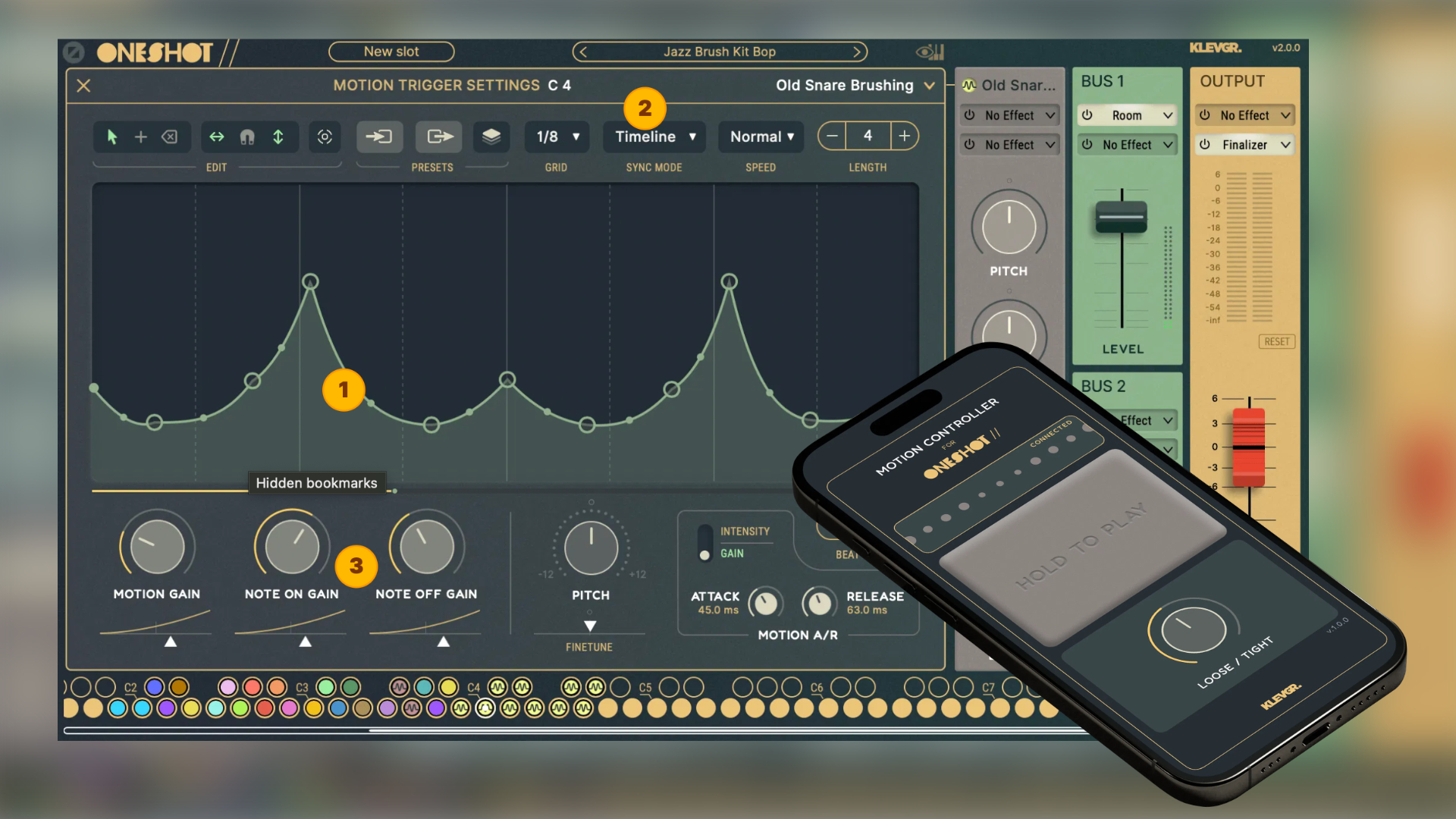Click the export preset icon
The height and width of the screenshot is (819, 1456).
click(x=438, y=136)
